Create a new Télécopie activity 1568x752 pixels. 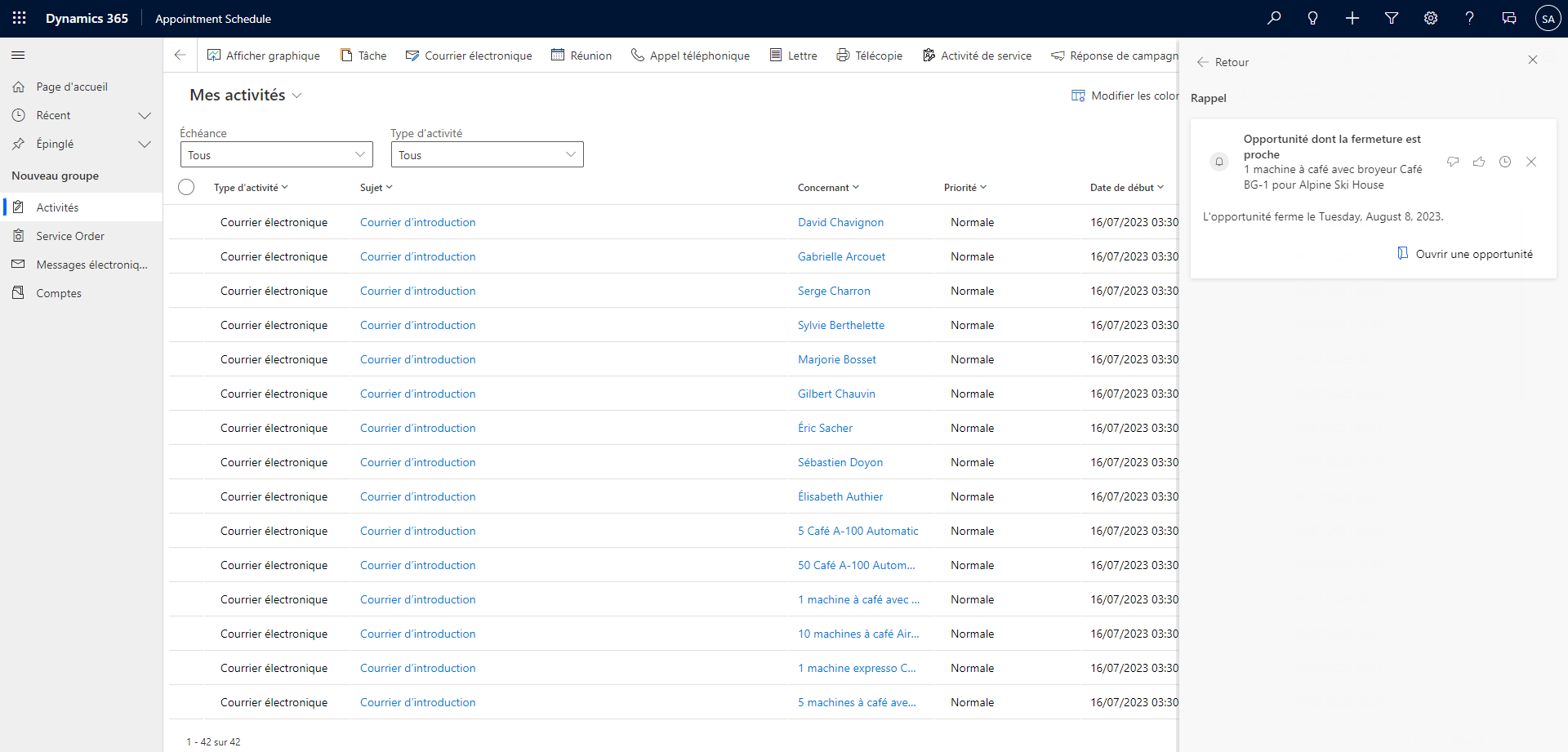869,56
